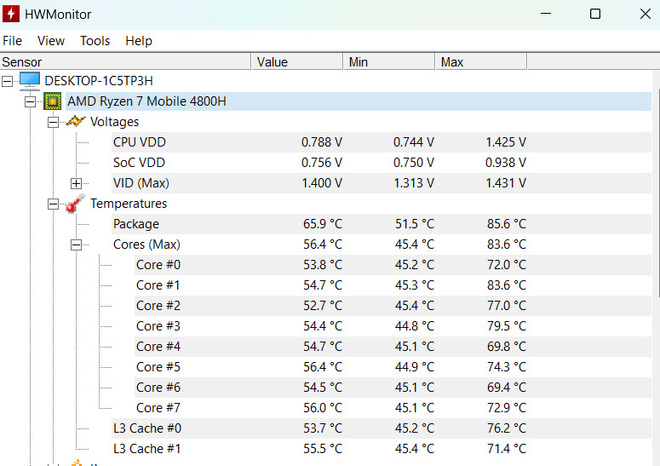Select the Temperatures label
The image size is (660, 466).
[128, 203]
